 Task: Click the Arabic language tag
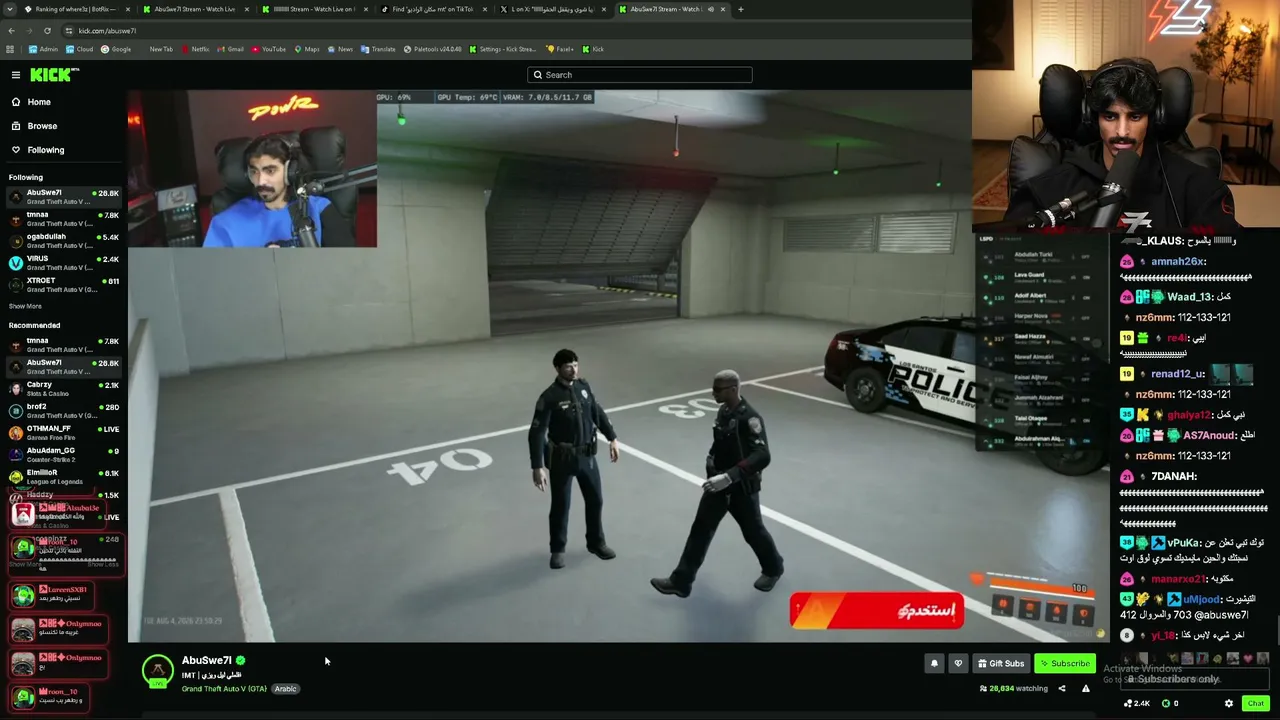[285, 689]
